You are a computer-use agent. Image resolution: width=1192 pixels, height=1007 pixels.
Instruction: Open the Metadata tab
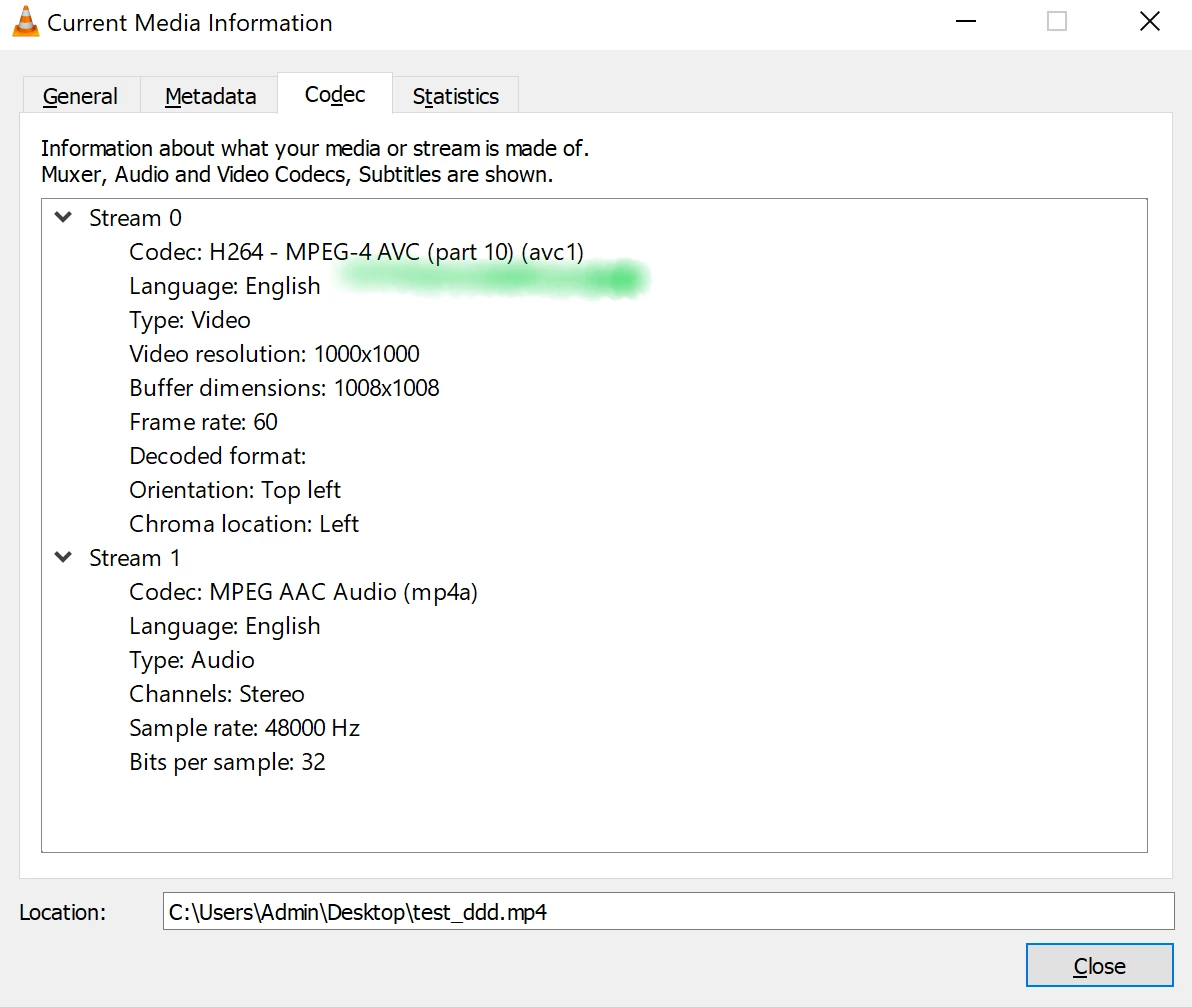(210, 96)
